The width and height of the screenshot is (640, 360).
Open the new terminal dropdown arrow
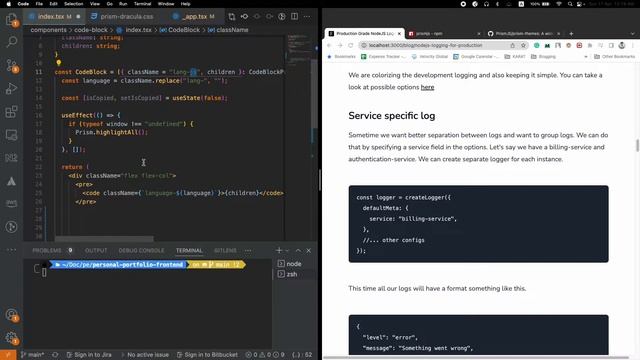[x=287, y=250]
